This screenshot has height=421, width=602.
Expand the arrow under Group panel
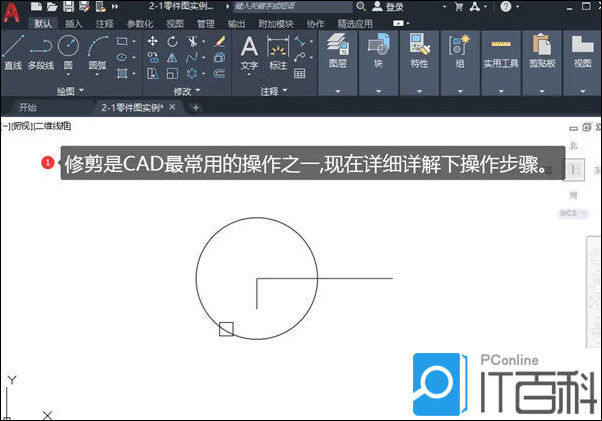460,92
